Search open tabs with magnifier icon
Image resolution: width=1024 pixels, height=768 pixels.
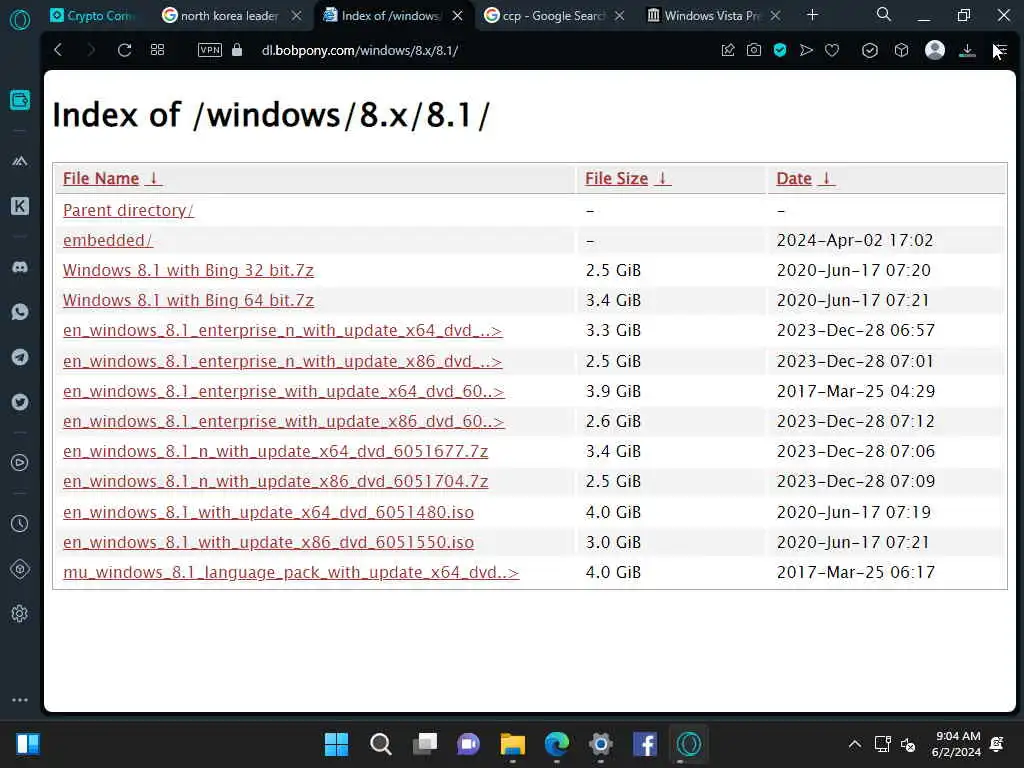pos(884,14)
